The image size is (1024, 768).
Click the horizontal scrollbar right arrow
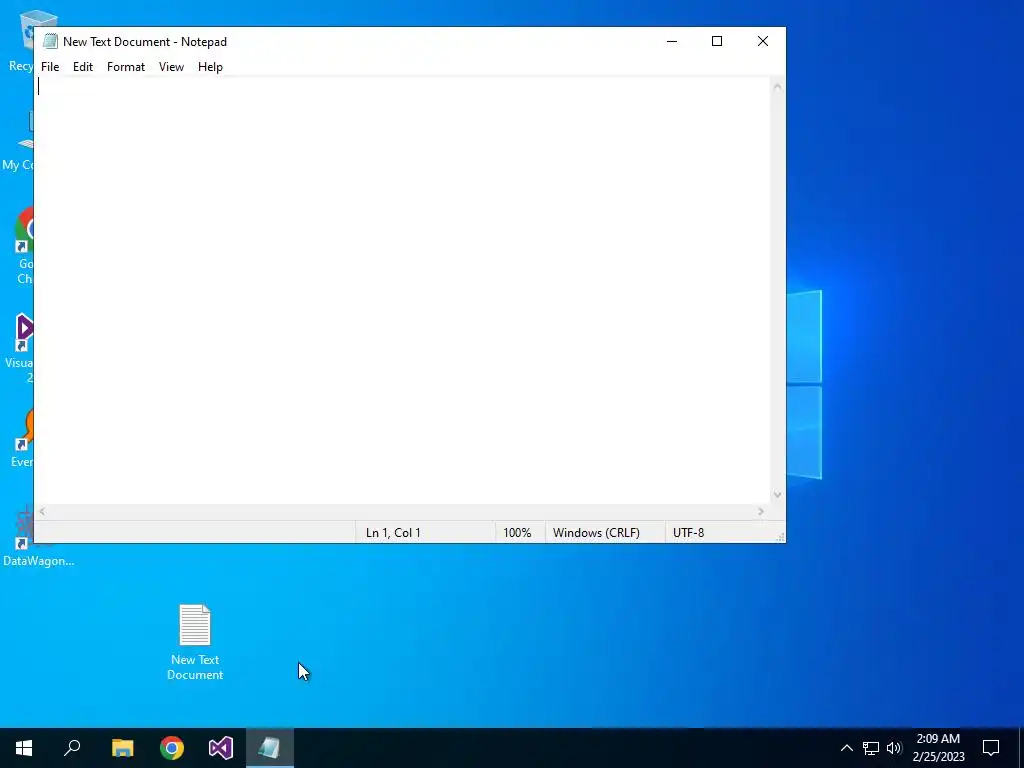pos(761,512)
